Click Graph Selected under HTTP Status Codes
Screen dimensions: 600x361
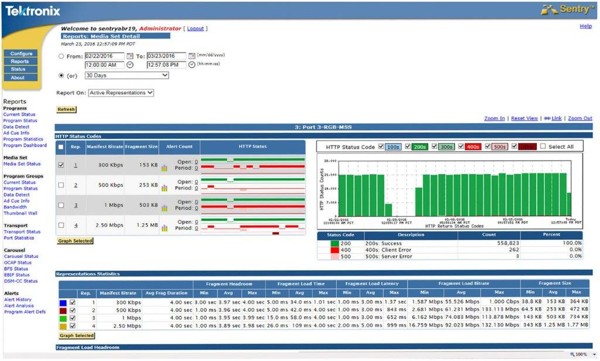tap(75, 241)
